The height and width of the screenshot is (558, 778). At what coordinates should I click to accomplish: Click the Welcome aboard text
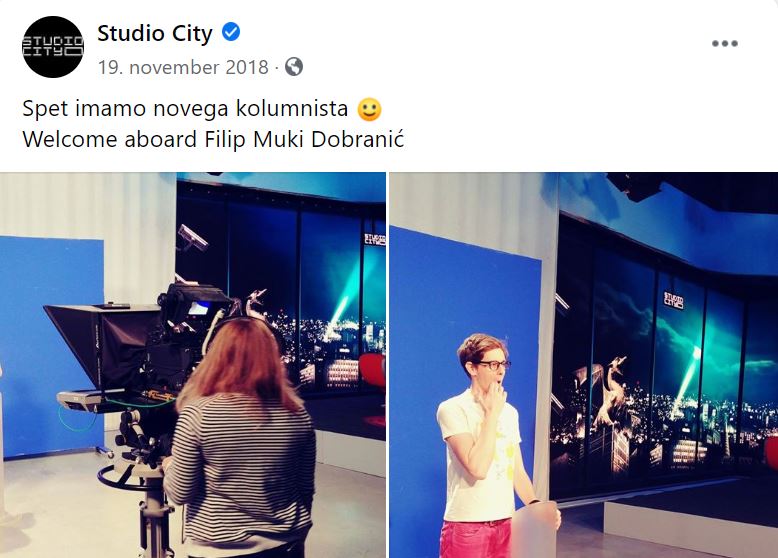(110, 139)
